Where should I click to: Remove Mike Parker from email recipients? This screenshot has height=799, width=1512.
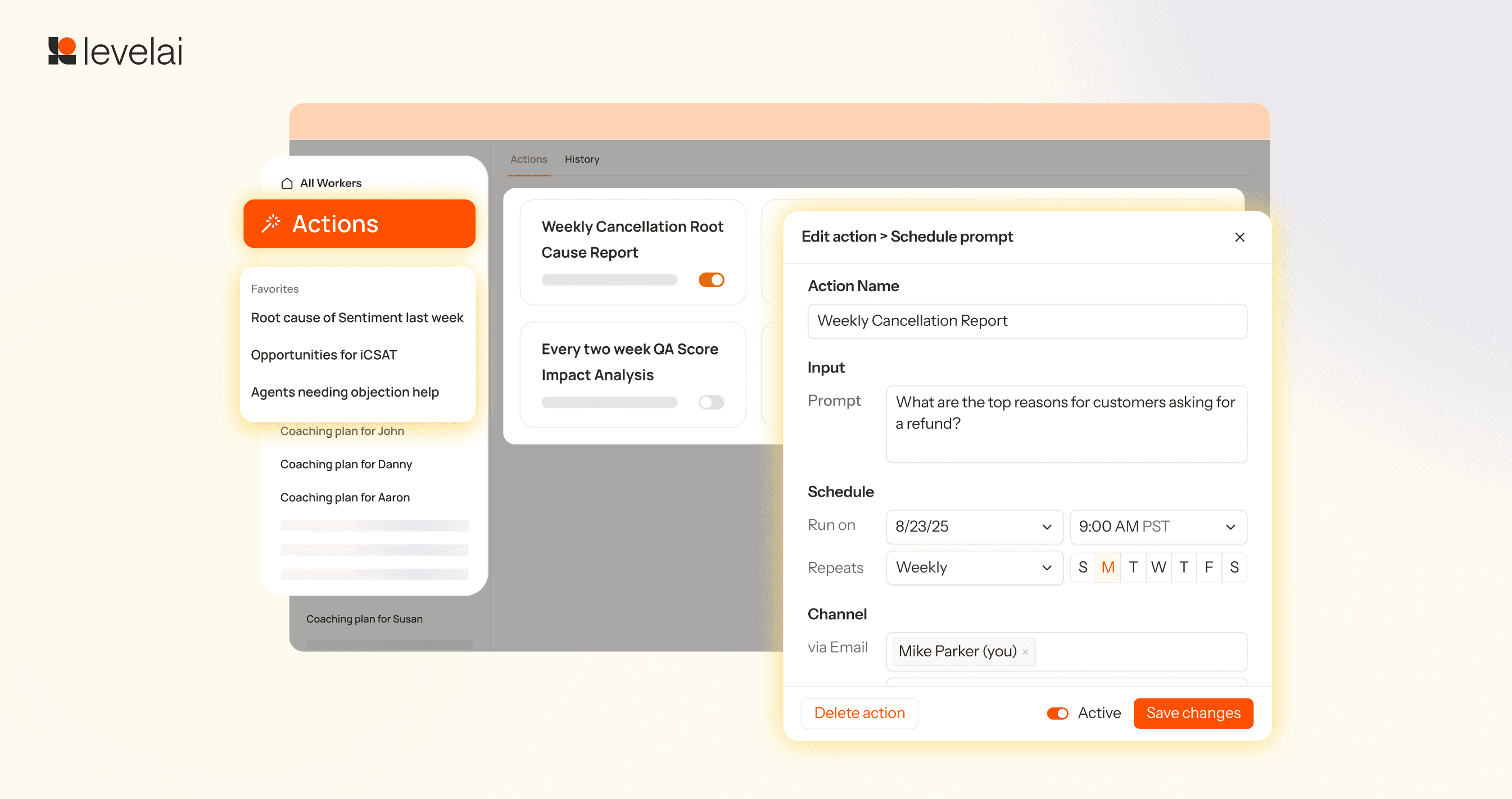[1025, 652]
